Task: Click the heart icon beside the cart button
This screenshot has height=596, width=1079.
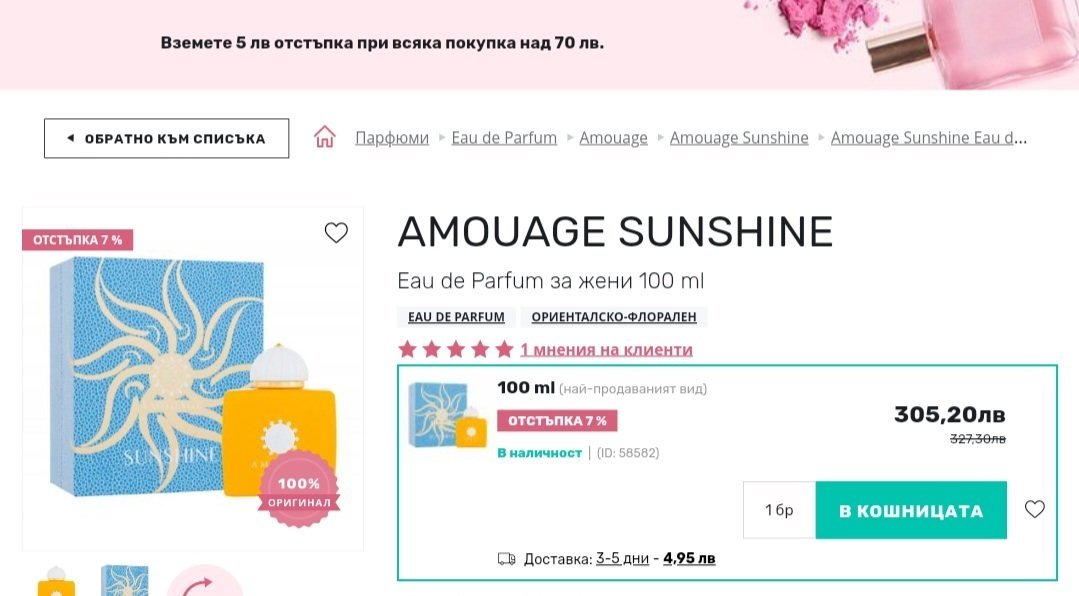Action: pyautogui.click(x=1035, y=510)
